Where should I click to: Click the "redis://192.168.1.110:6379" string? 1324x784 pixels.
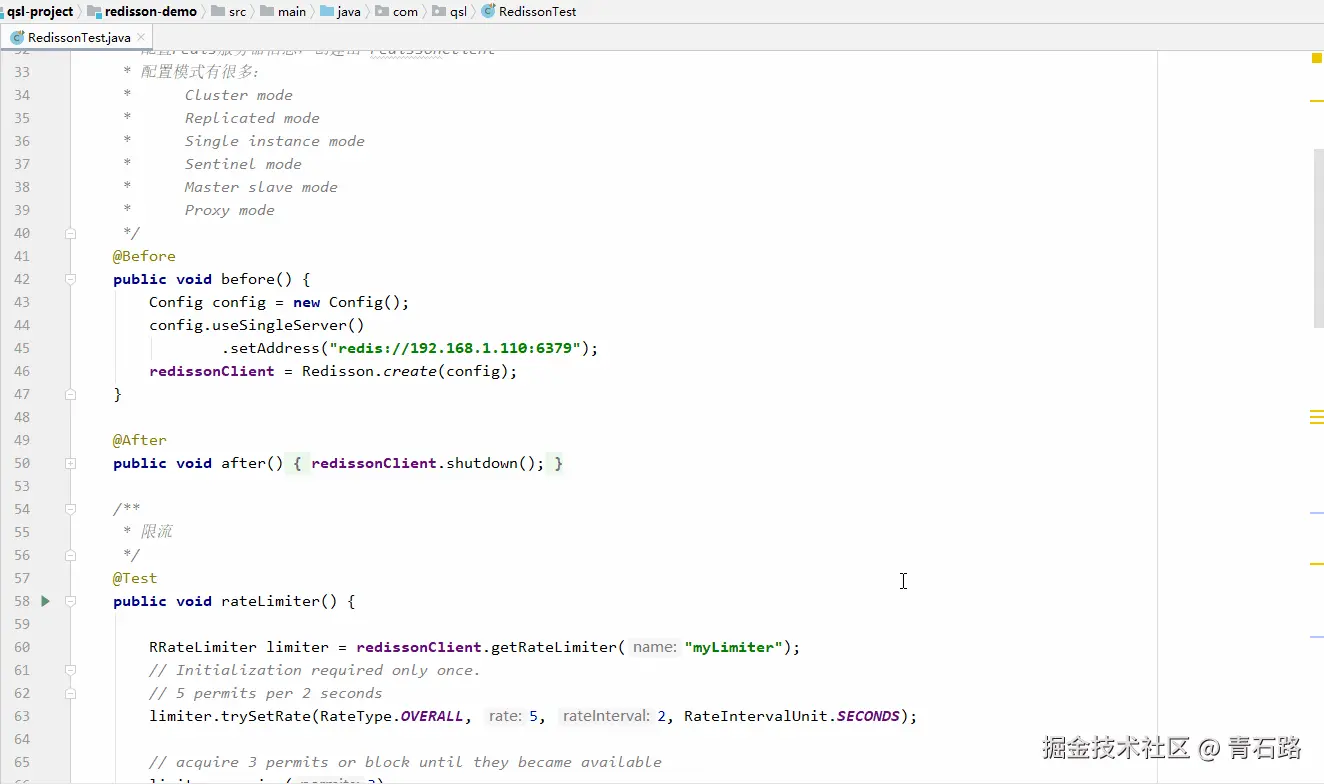coord(455,348)
